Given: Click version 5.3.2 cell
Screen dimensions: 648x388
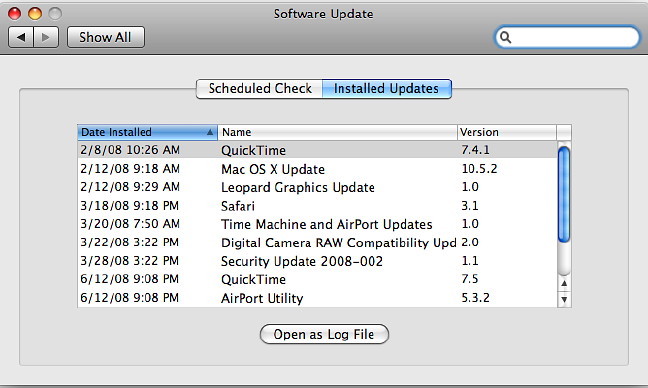Looking at the screenshot, I should 475,298.
